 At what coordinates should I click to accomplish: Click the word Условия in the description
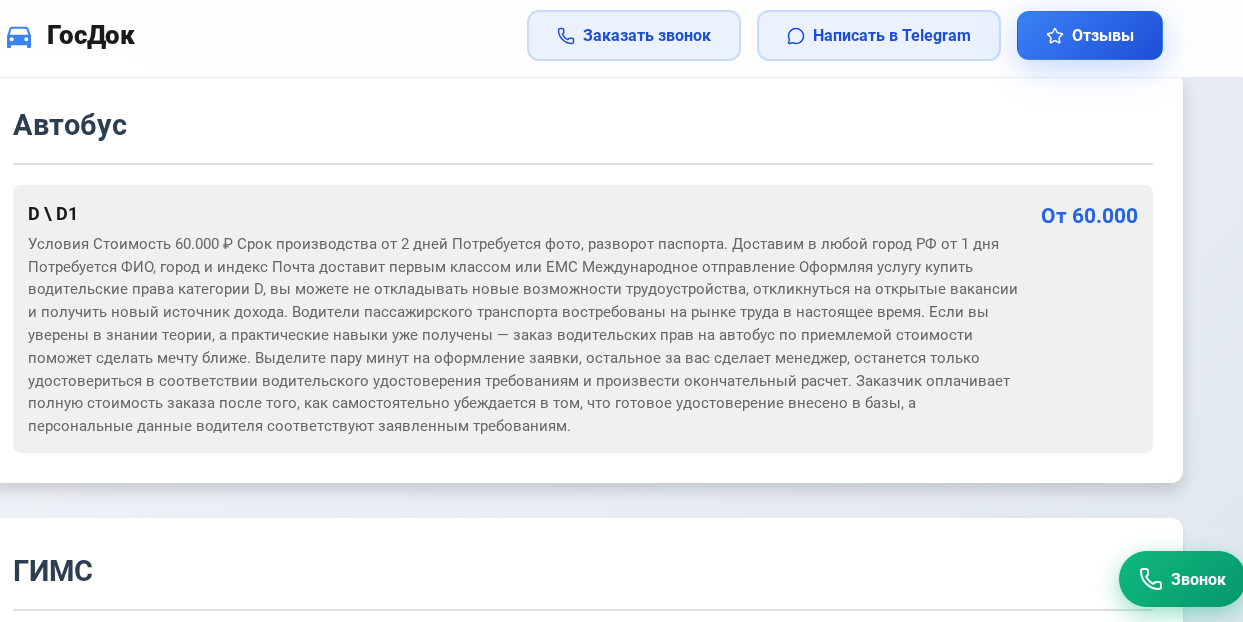coord(59,244)
